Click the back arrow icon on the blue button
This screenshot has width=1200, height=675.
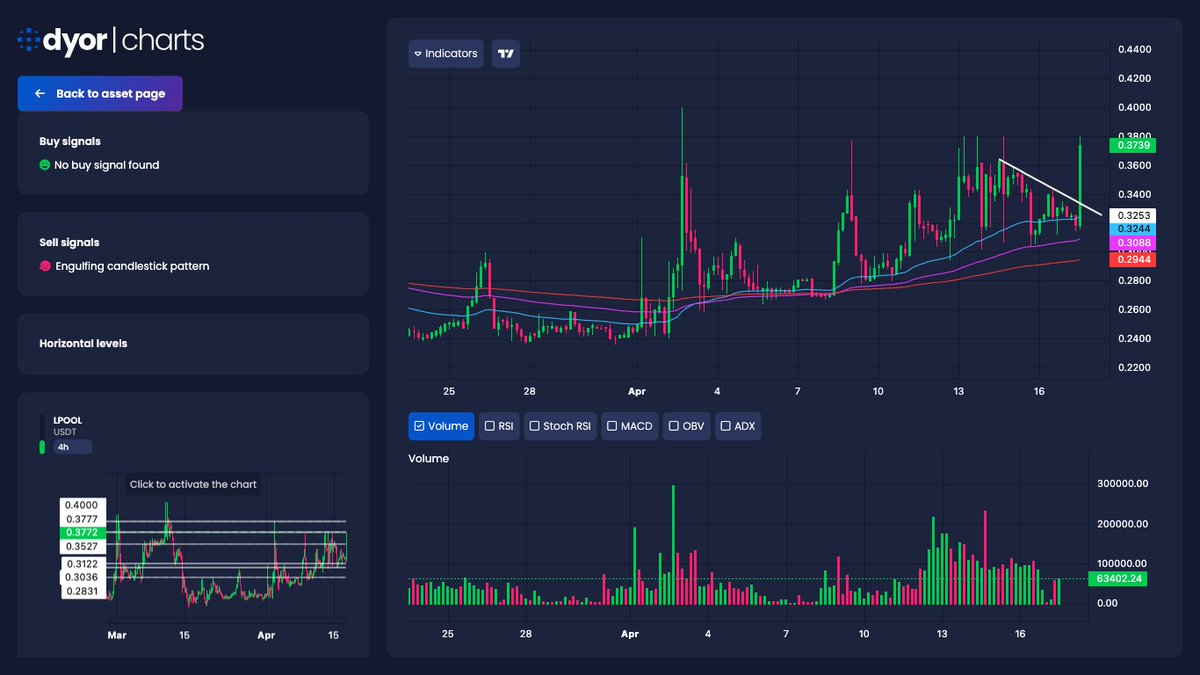pos(38,93)
